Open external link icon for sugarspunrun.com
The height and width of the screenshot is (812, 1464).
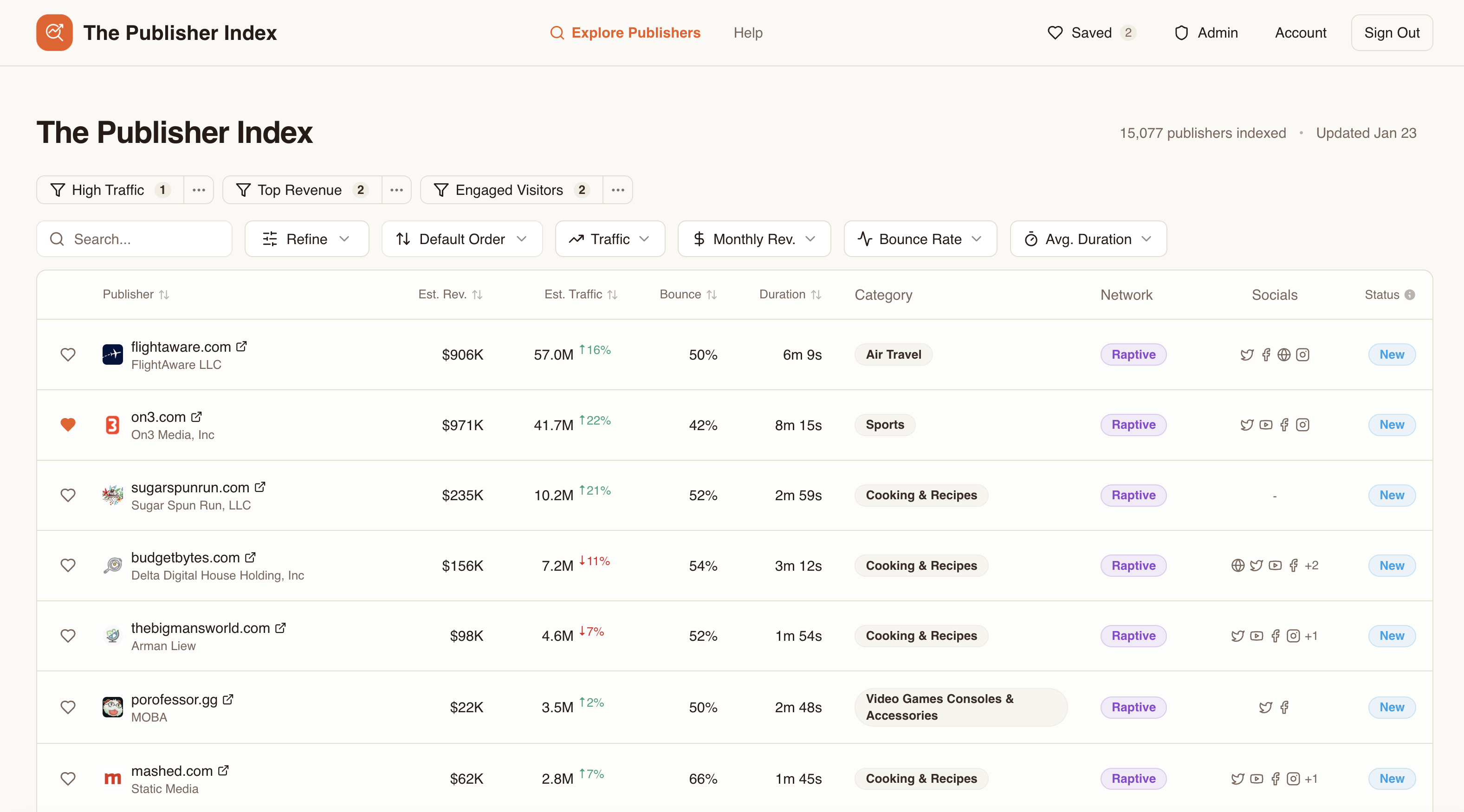click(260, 487)
